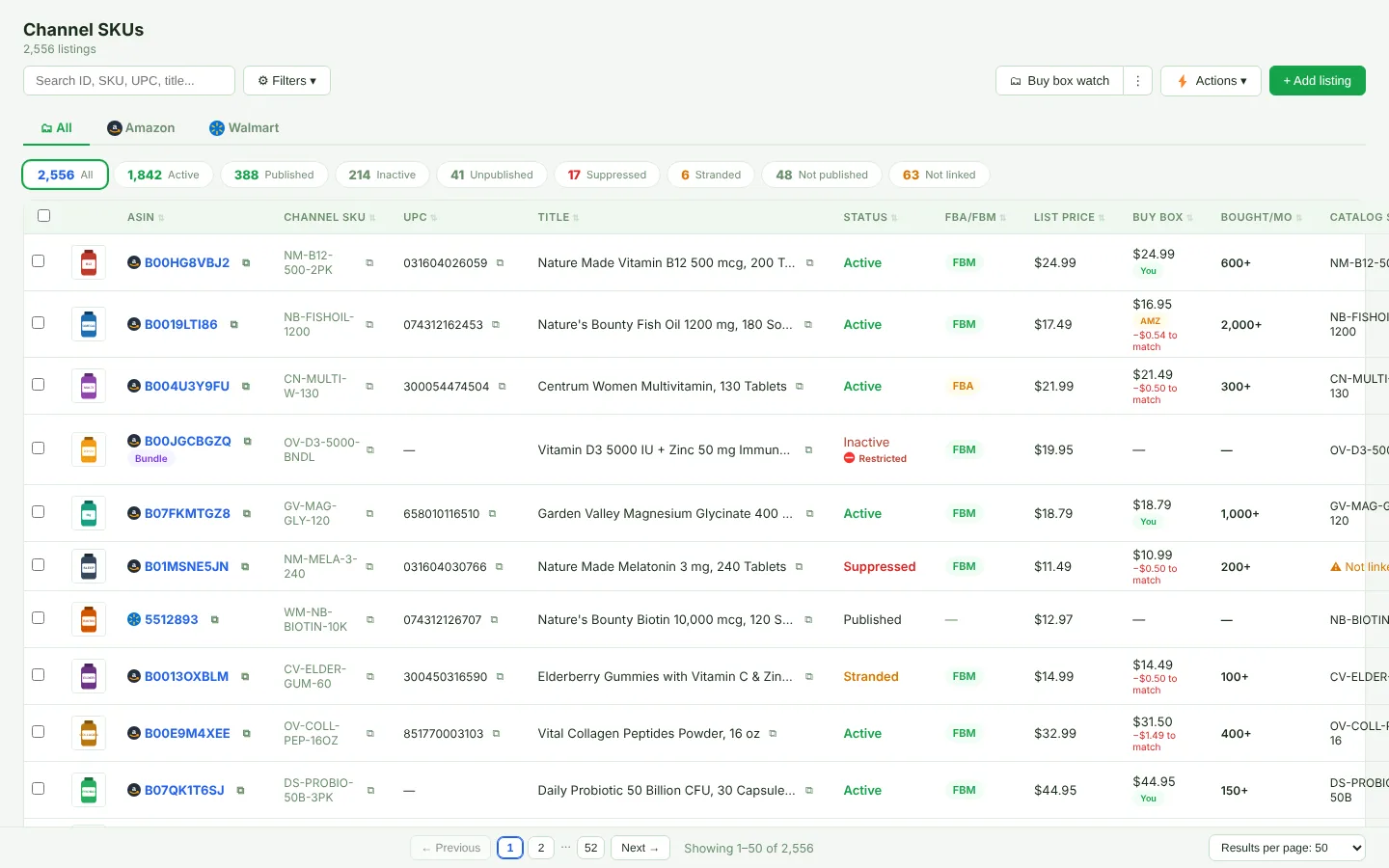1389x868 pixels.
Task: Show the 214 Inactive listings
Action: [382, 175]
